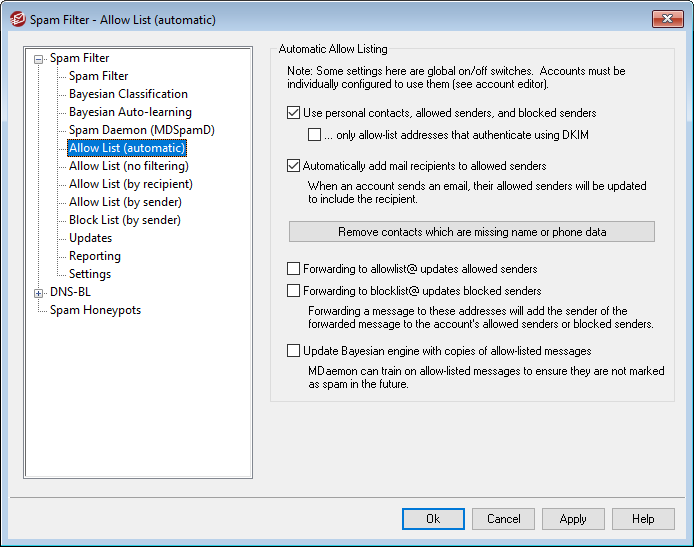Close the Spam Filter dialog window
Image resolution: width=694 pixels, height=547 pixels.
click(x=667, y=19)
